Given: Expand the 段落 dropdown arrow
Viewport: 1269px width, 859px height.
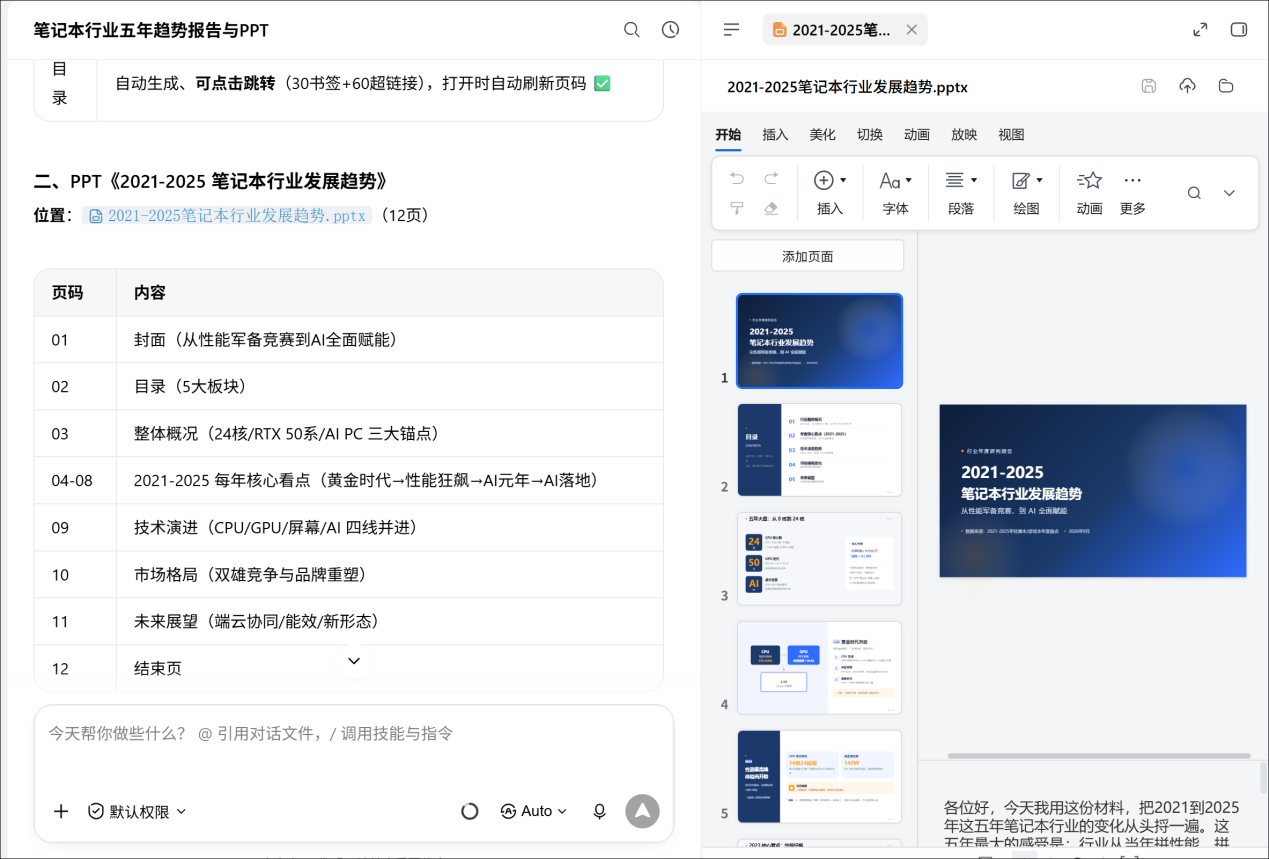Looking at the screenshot, I should coord(974,181).
